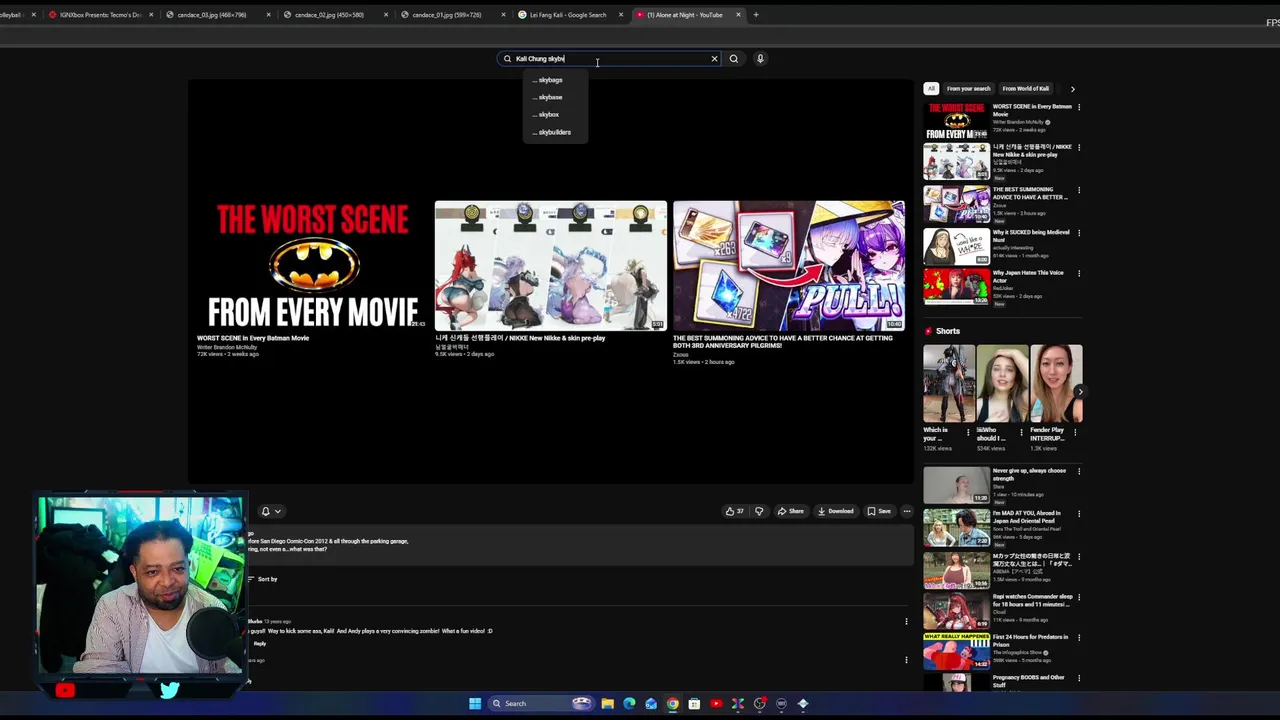
Task: Open 'Why it SUCKED being Medieval Nun' sidebar thumbnail
Action: point(956,245)
